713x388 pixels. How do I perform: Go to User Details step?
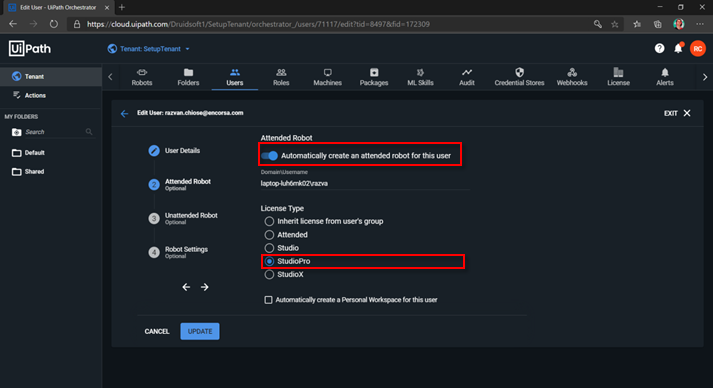174,151
